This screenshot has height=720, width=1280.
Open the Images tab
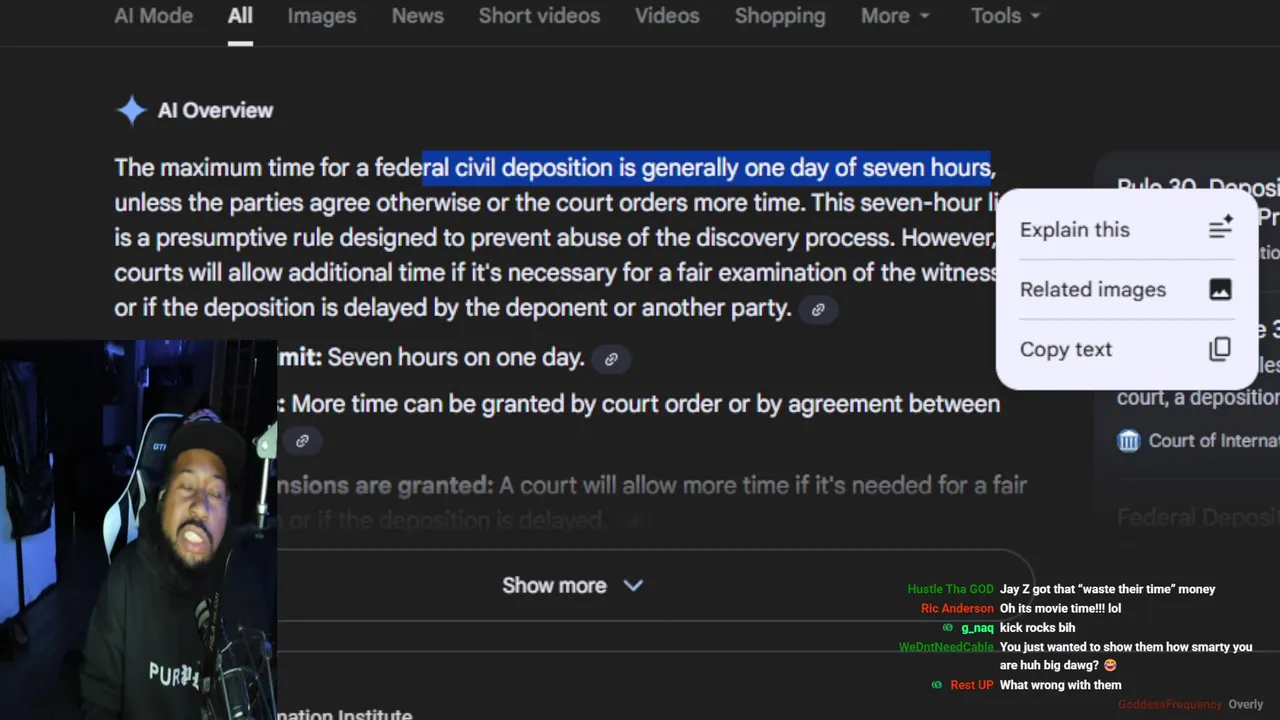(x=321, y=16)
